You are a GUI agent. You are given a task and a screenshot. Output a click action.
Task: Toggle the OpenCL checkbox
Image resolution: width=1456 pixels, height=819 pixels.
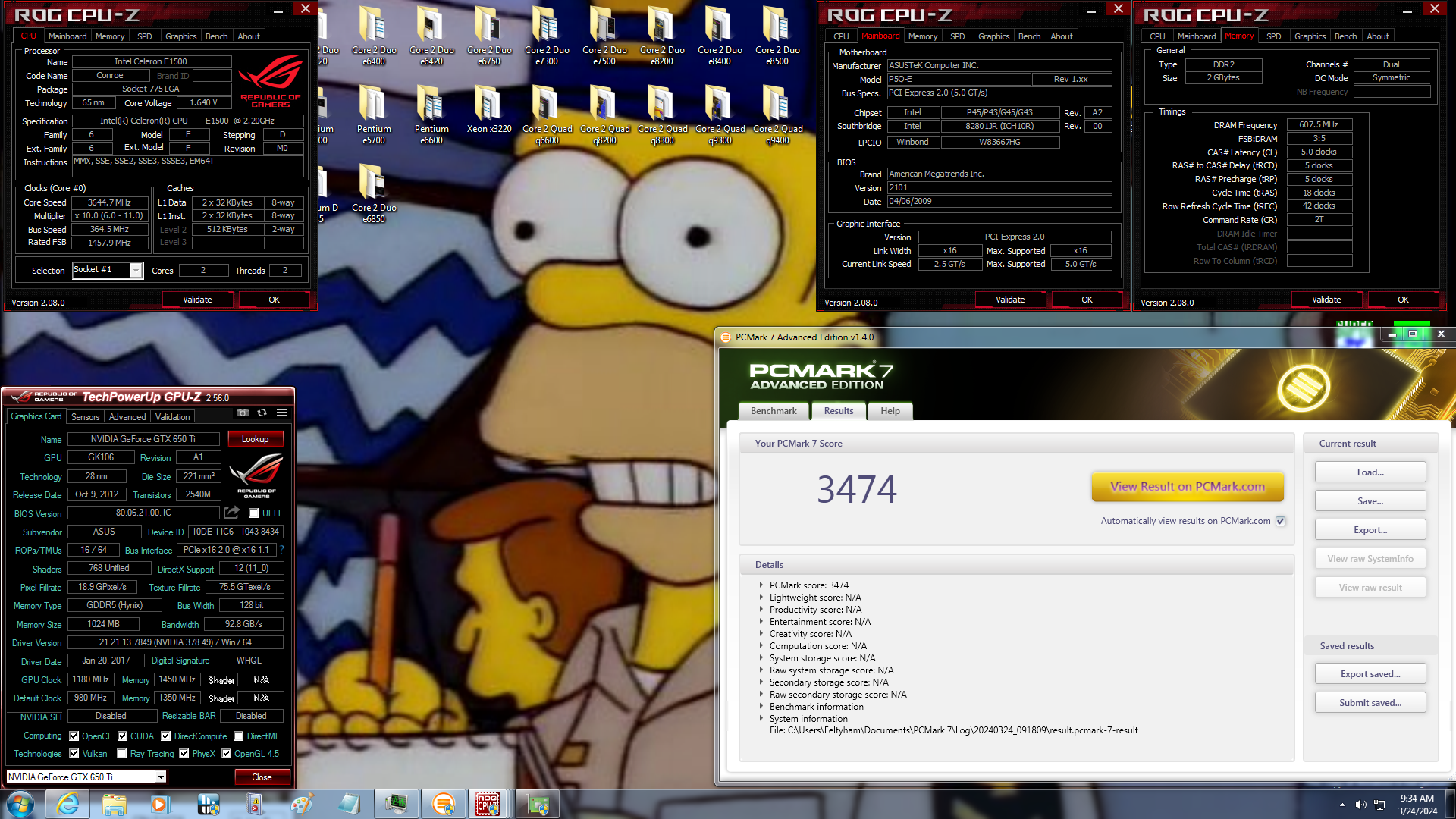pyautogui.click(x=74, y=736)
